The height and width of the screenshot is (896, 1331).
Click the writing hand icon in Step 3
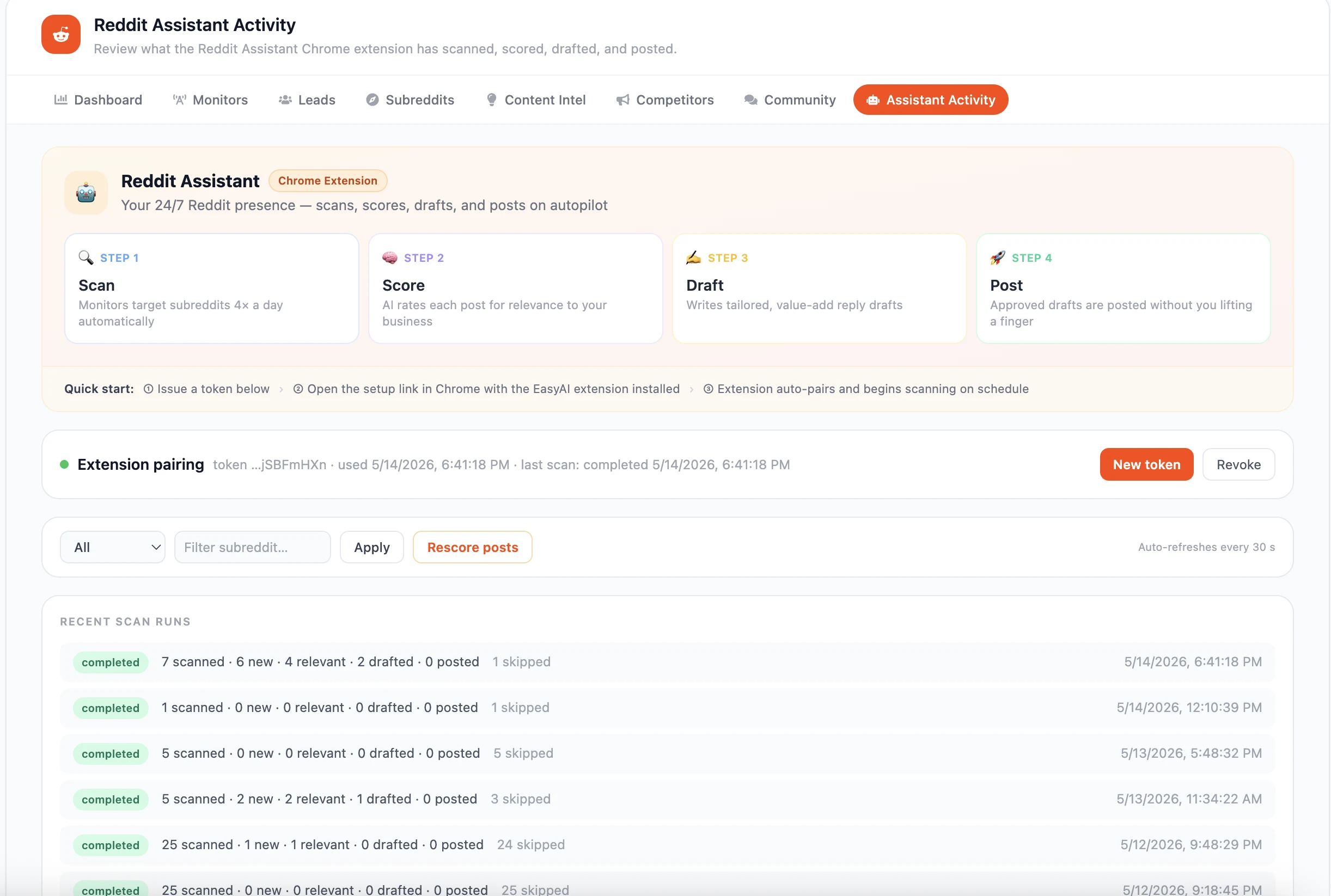click(x=693, y=257)
